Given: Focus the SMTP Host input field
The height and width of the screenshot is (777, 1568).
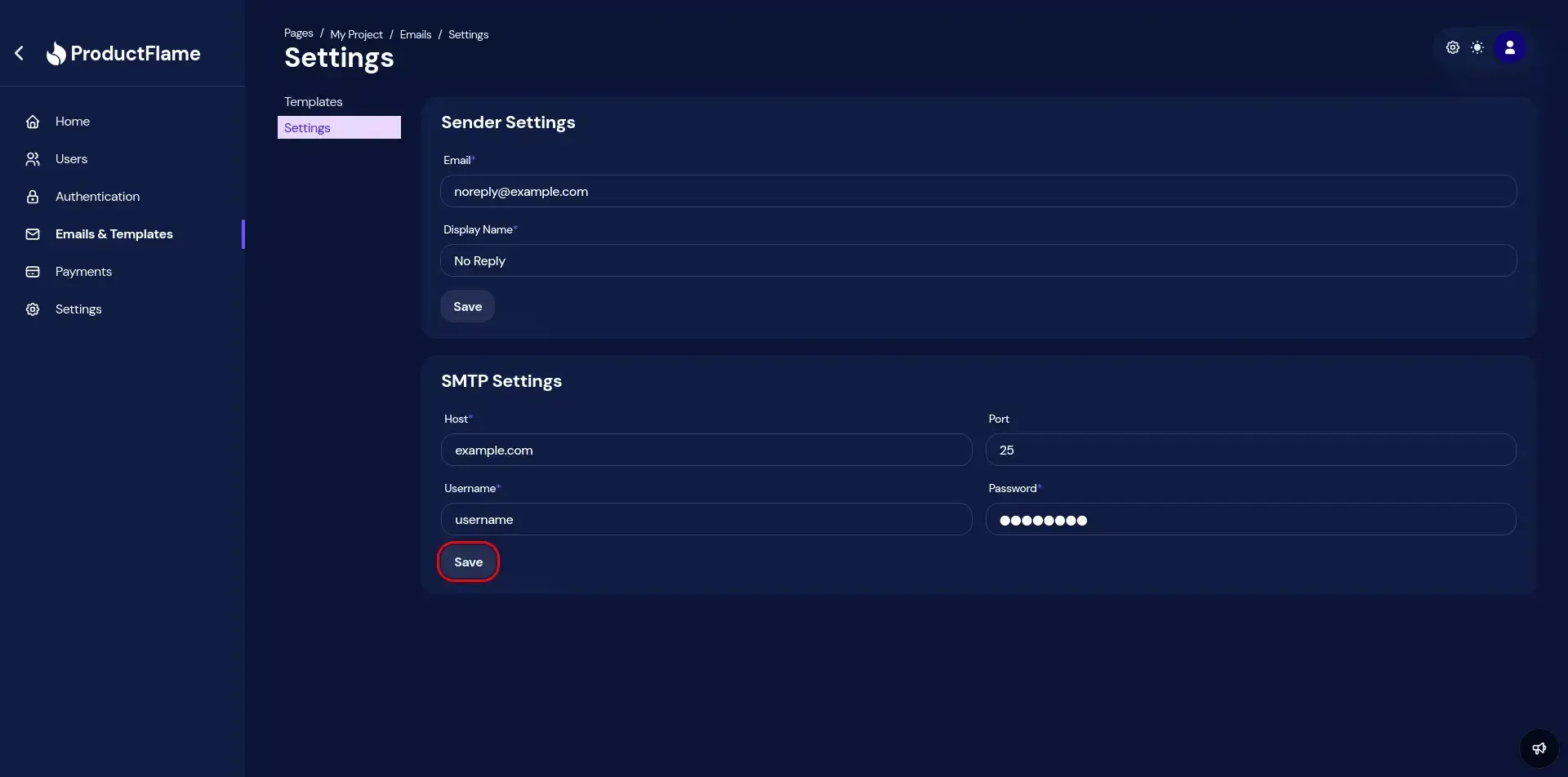Looking at the screenshot, I should point(706,451).
